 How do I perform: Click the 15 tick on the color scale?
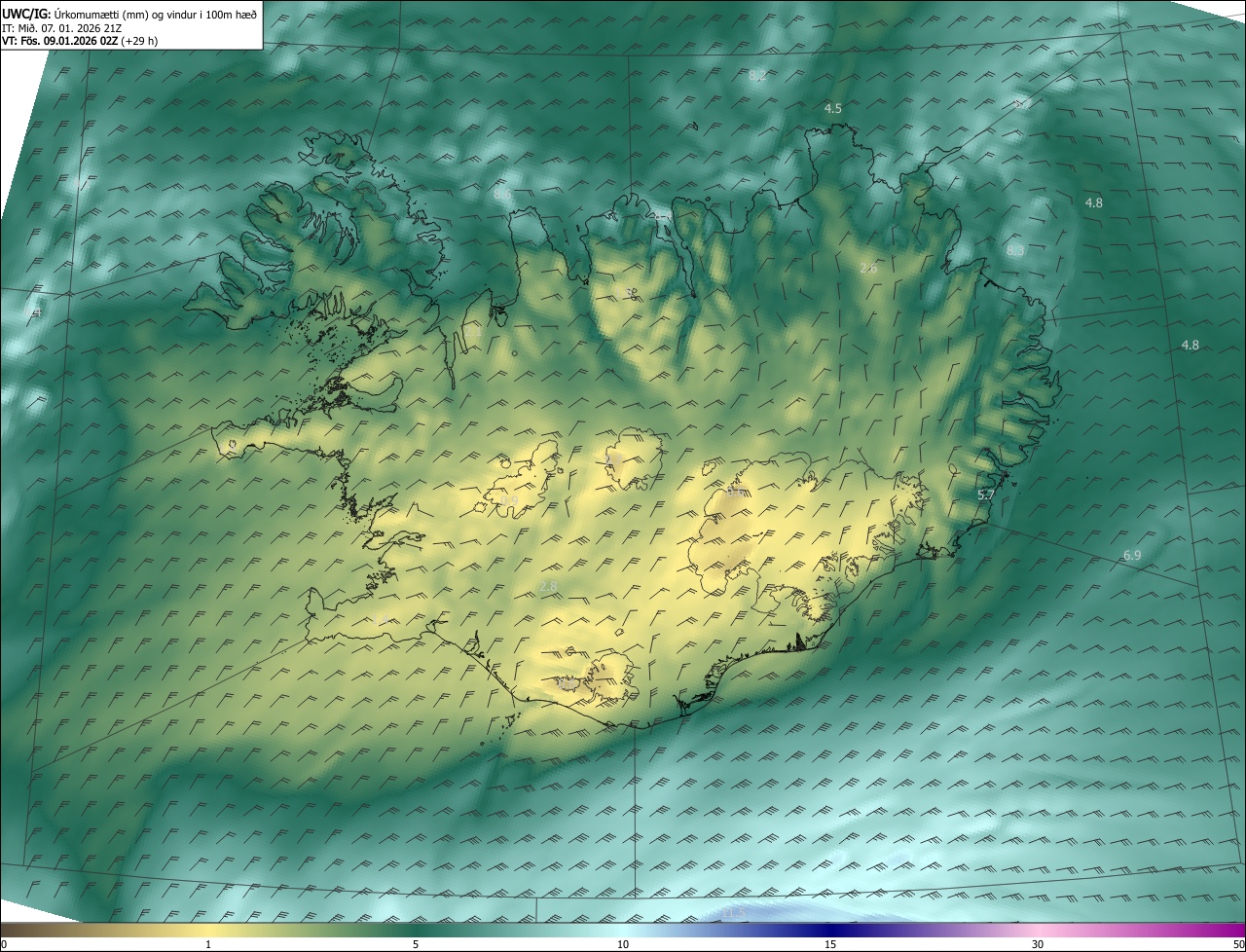[x=830, y=944]
